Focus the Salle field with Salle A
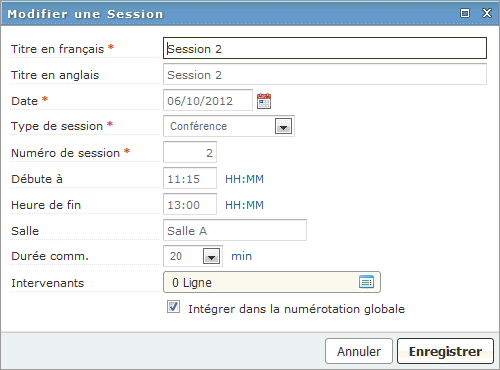 pyautogui.click(x=235, y=230)
